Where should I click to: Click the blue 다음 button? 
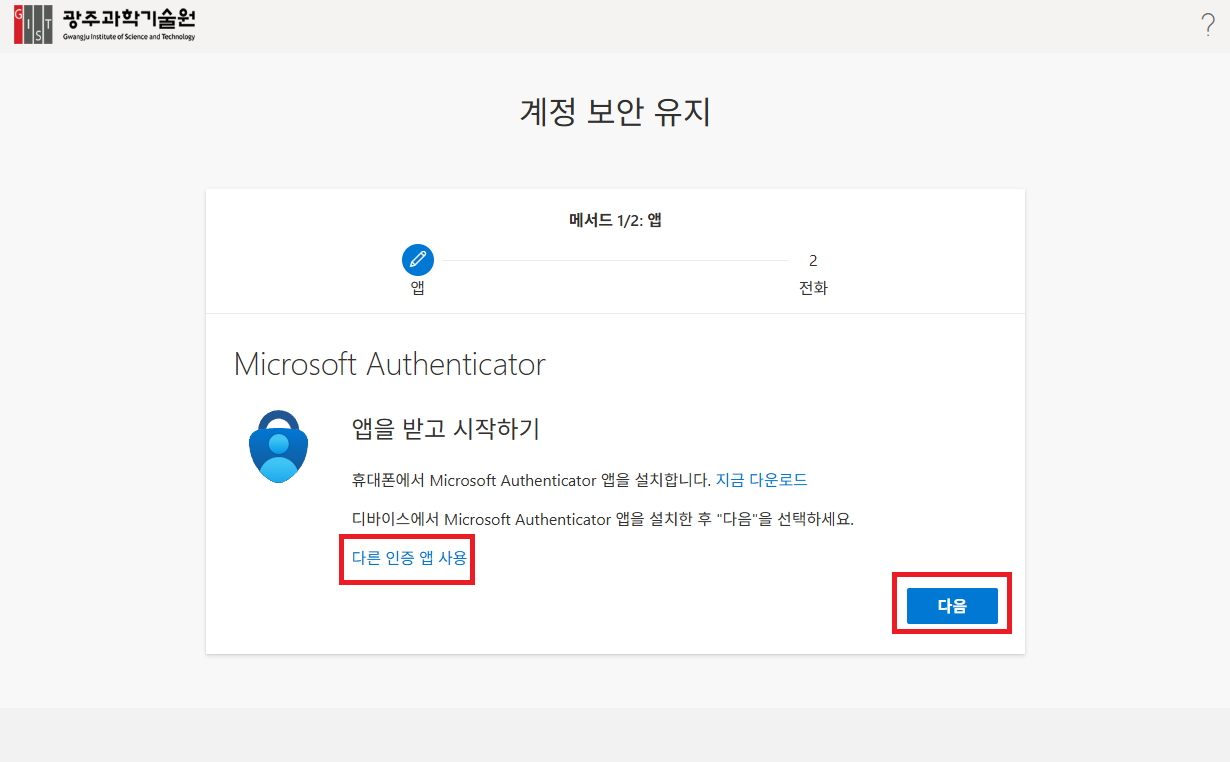952,606
